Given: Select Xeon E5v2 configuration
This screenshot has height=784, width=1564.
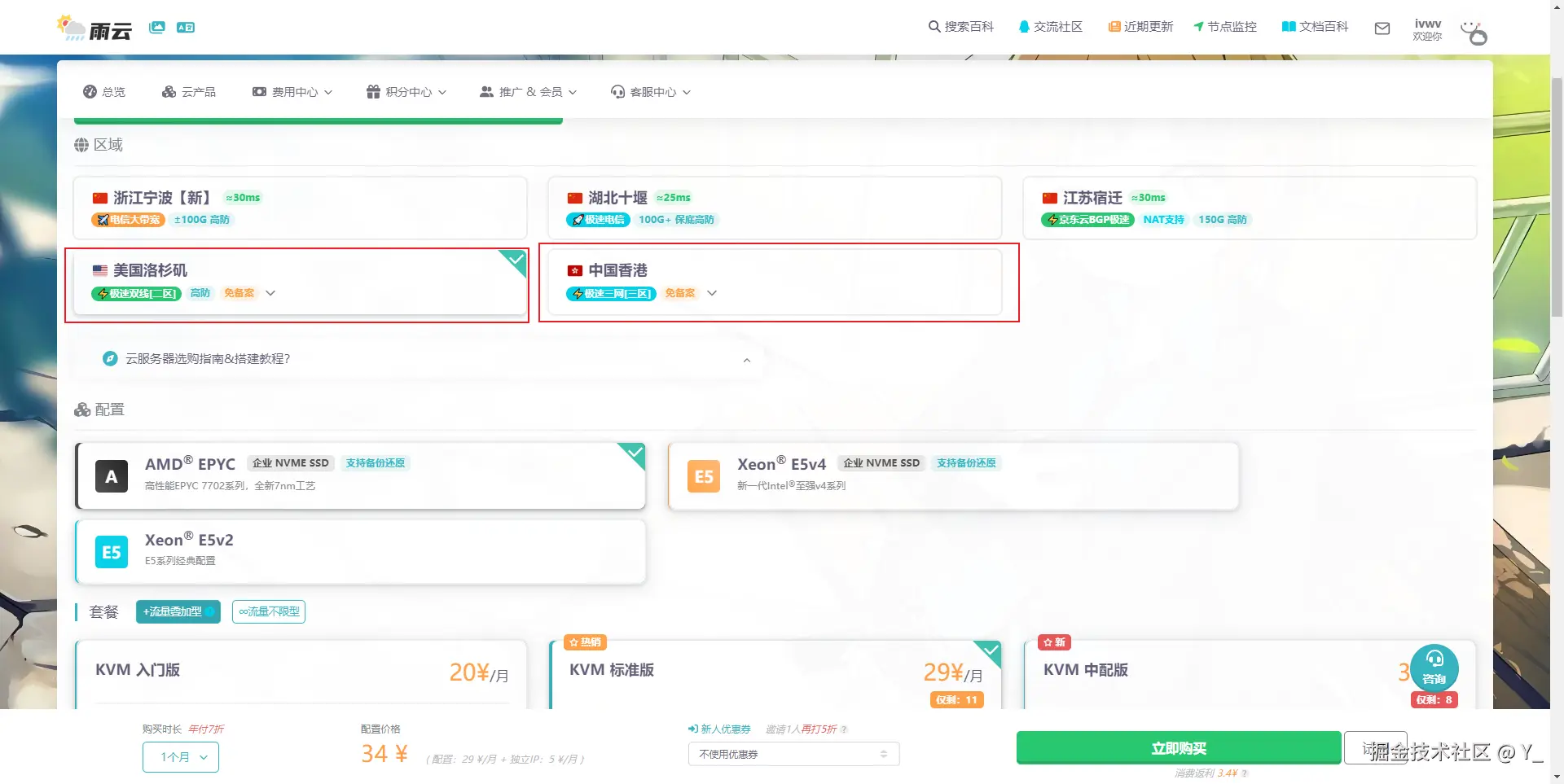Looking at the screenshot, I should coord(360,552).
